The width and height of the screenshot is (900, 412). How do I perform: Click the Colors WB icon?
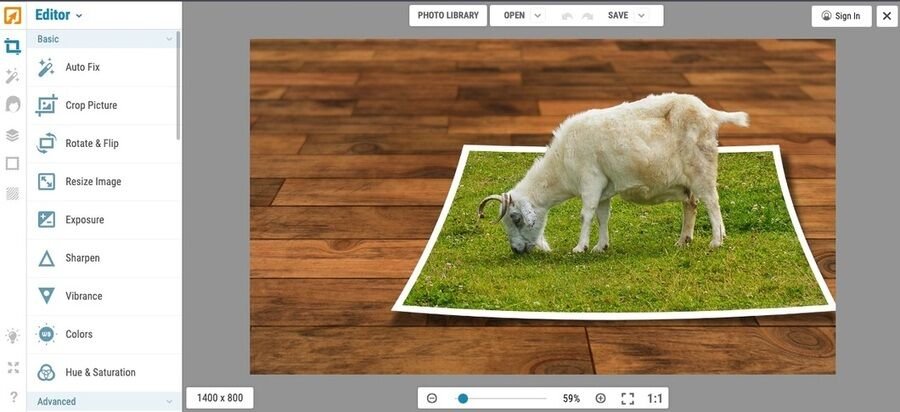click(x=46, y=334)
